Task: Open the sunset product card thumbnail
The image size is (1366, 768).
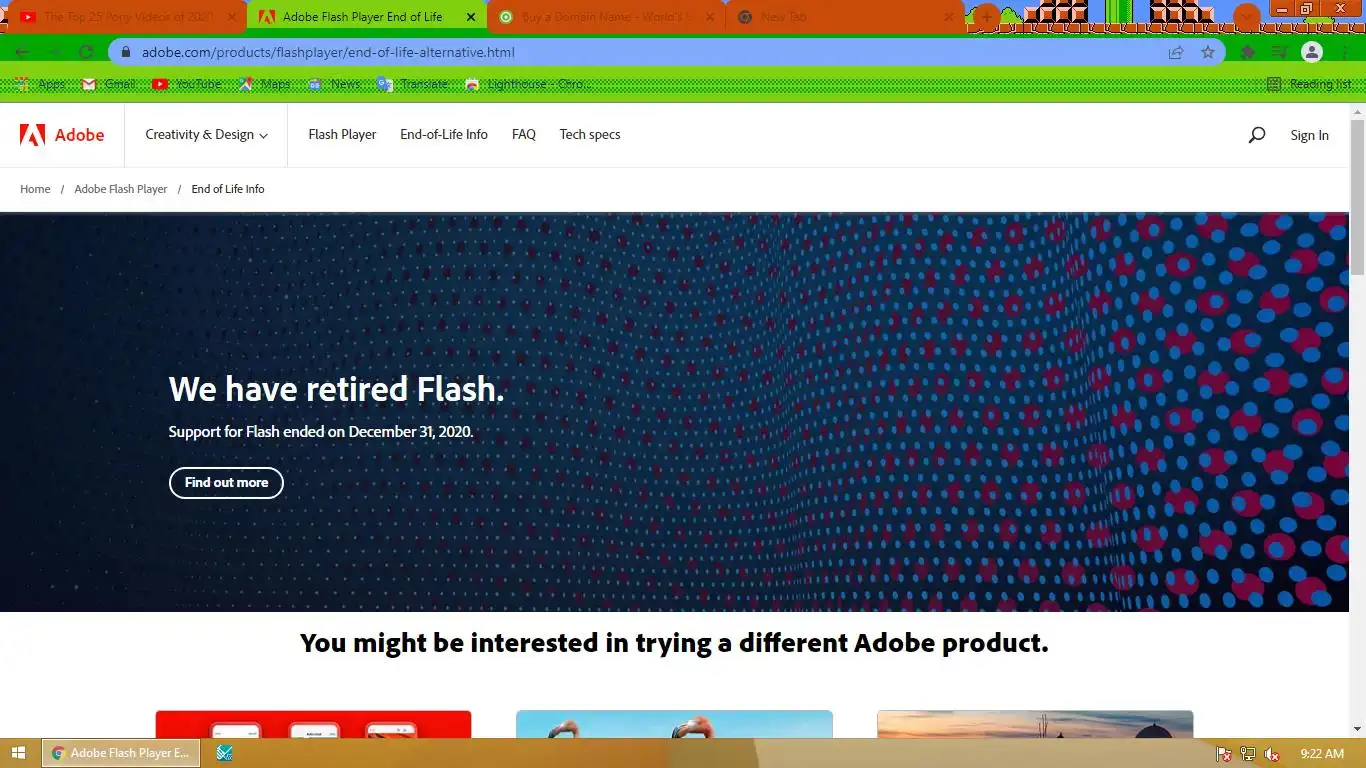Action: coord(1035,724)
